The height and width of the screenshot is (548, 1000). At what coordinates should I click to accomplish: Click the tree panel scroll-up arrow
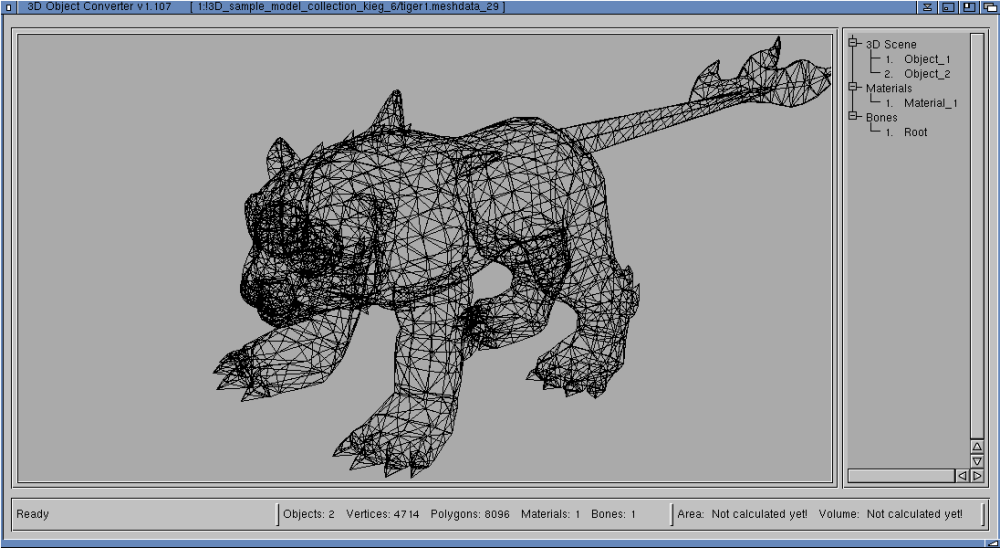(977, 447)
